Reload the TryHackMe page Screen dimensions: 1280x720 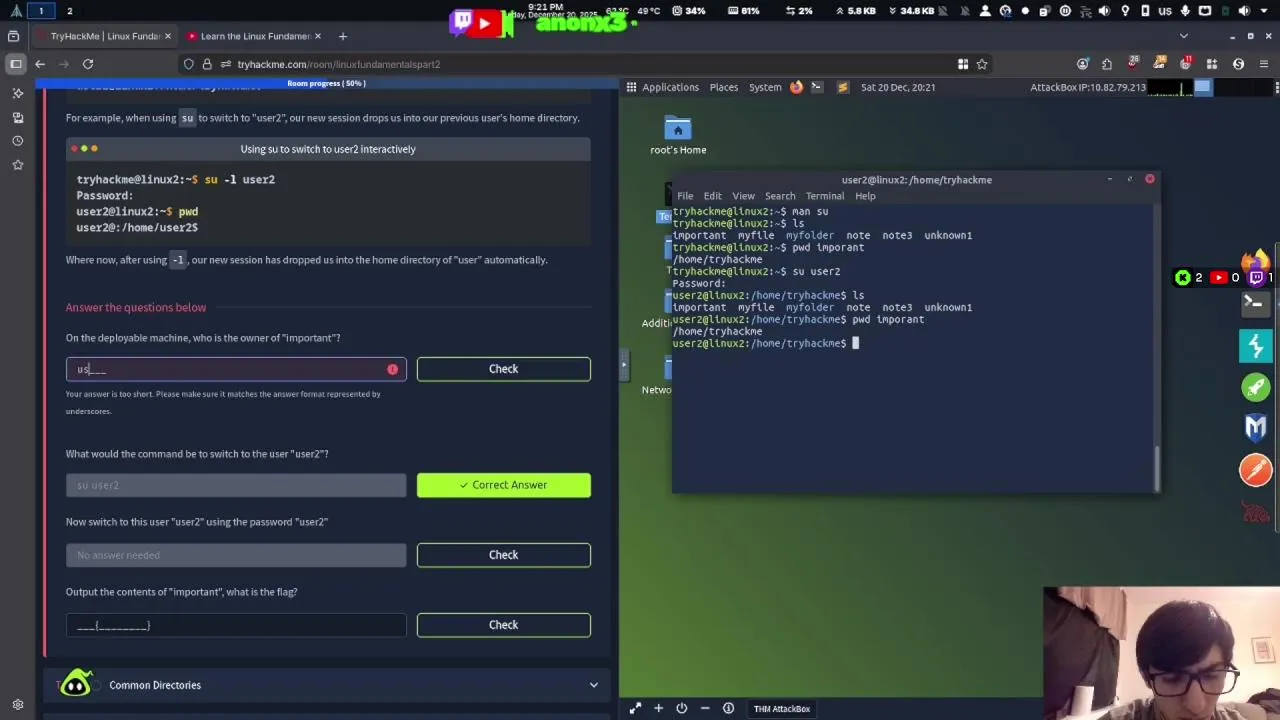tap(88, 64)
